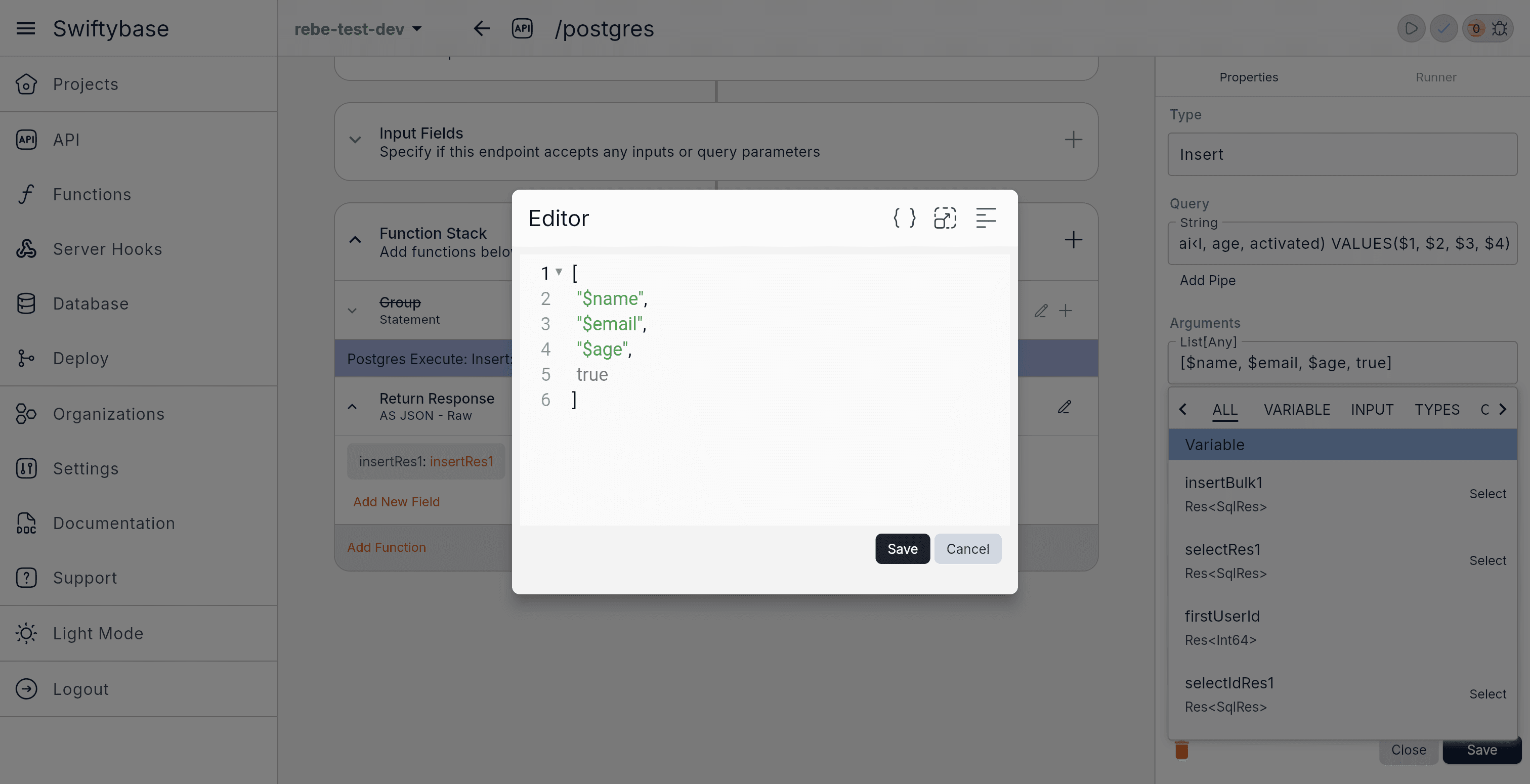Click the expand editor icon in Editor dialog
Image resolution: width=1530 pixels, height=784 pixels.
(x=945, y=218)
